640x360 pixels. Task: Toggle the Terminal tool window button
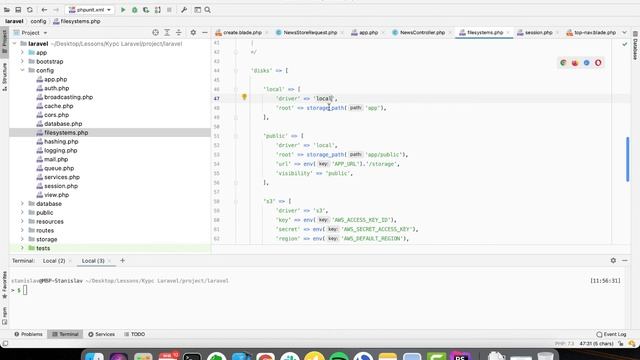click(x=65, y=334)
